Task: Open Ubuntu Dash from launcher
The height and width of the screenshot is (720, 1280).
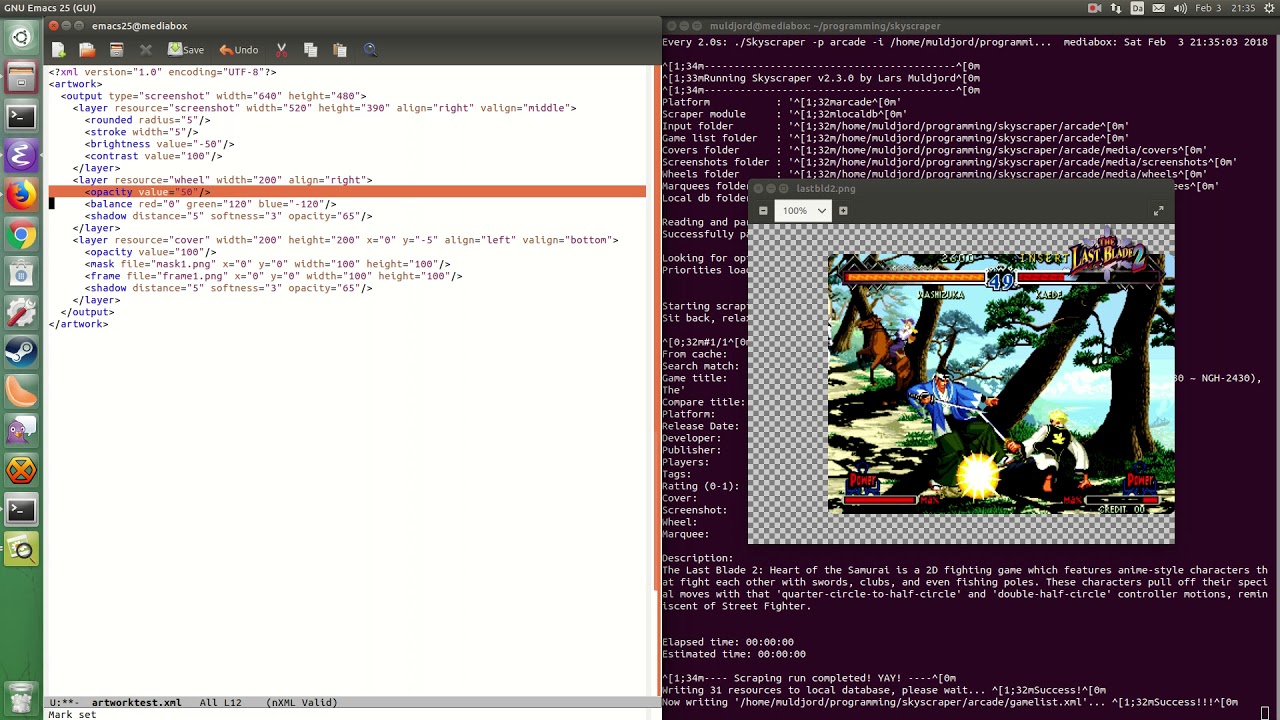Action: pyautogui.click(x=21, y=38)
